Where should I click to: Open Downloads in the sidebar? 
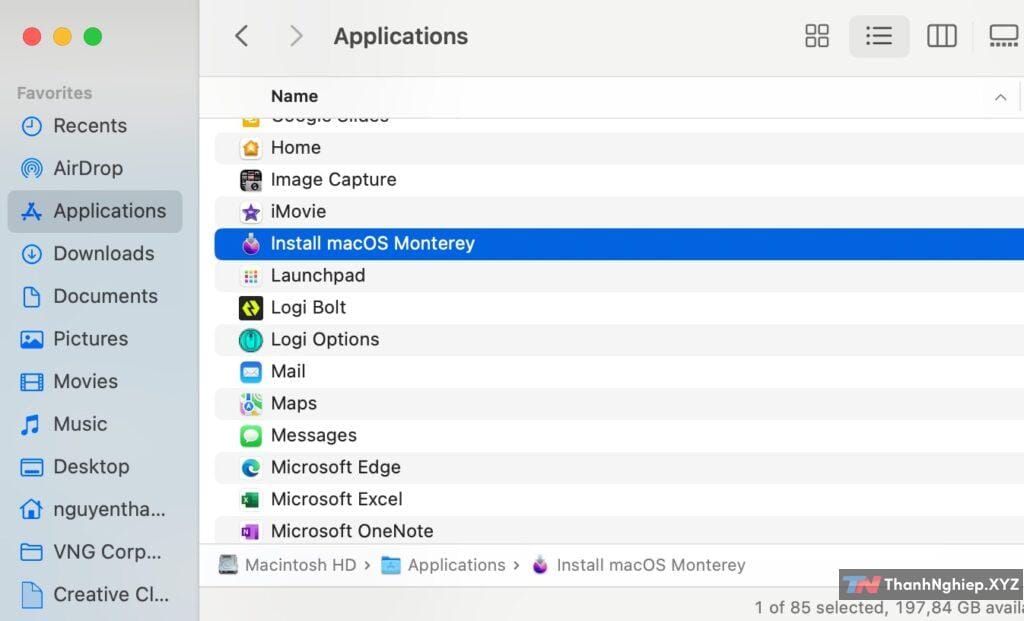[x=104, y=253]
